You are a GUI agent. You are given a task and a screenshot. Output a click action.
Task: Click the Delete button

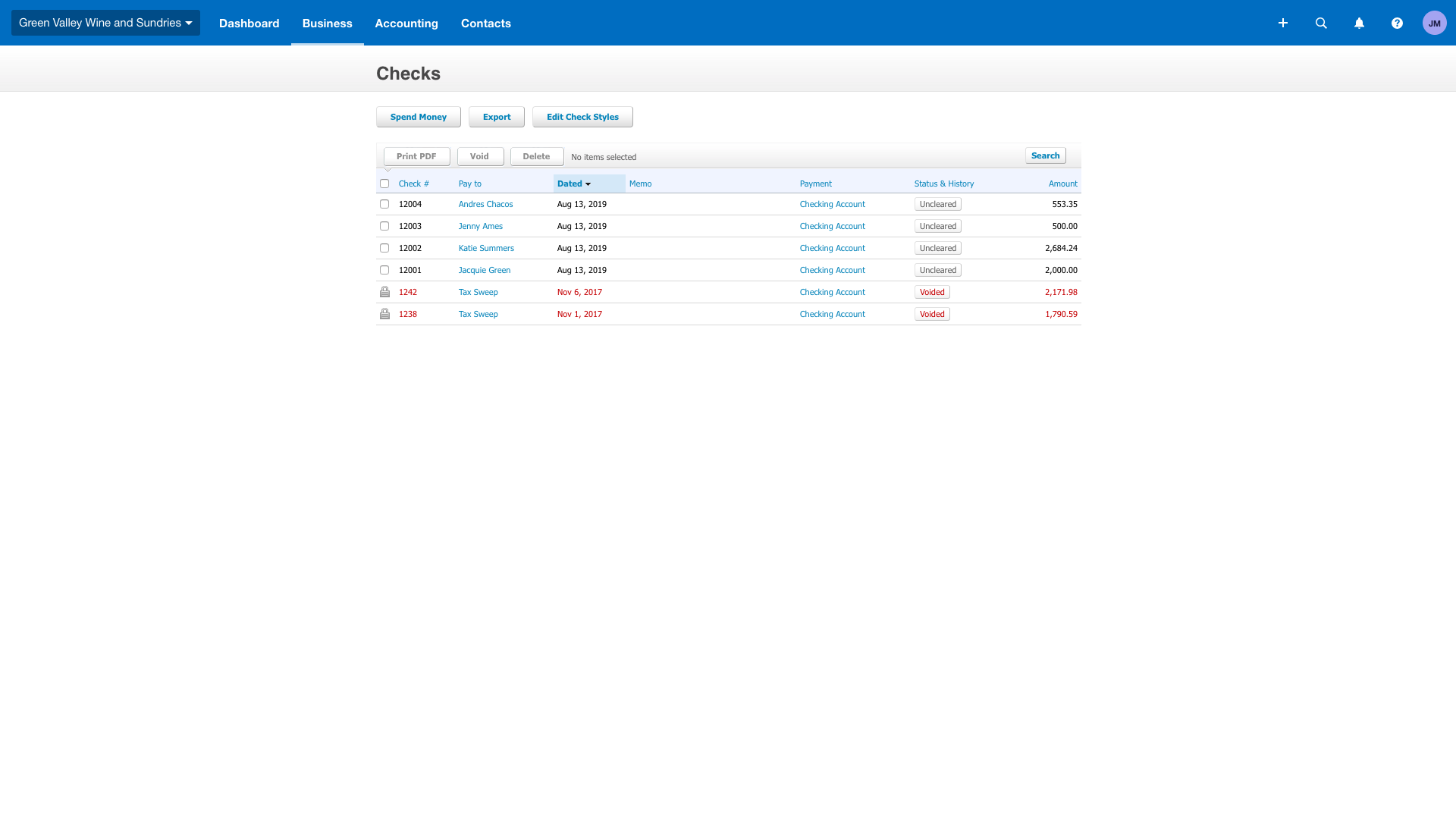tap(537, 156)
